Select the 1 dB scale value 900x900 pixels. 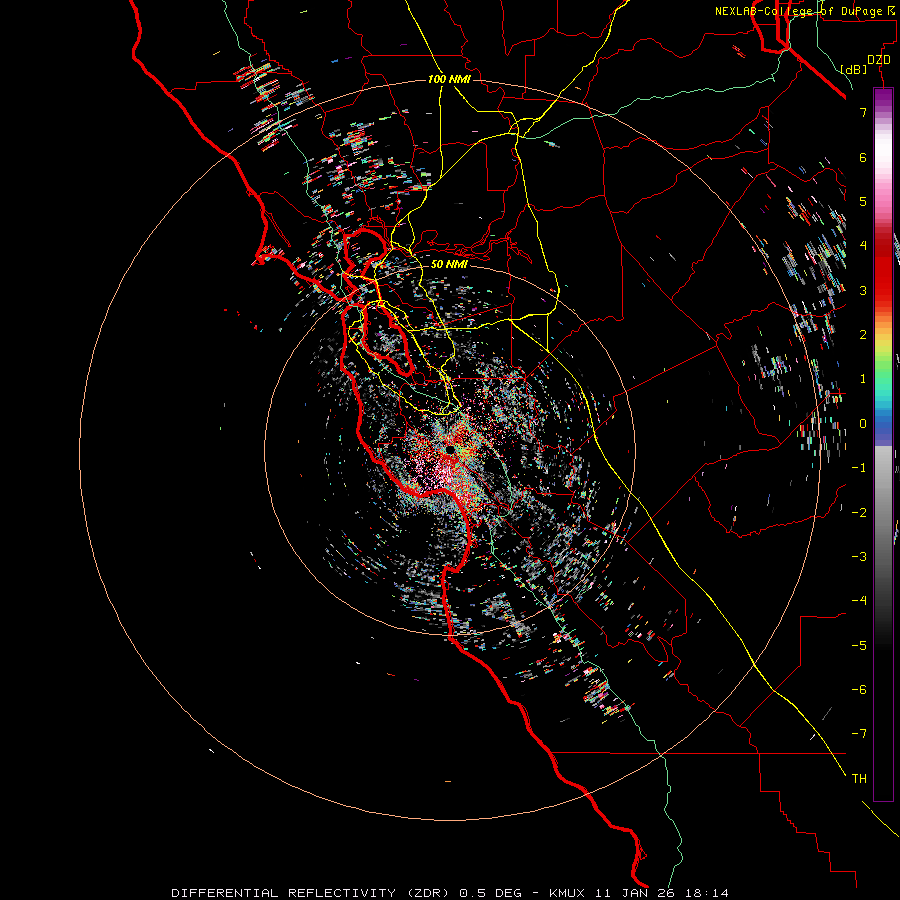click(863, 379)
